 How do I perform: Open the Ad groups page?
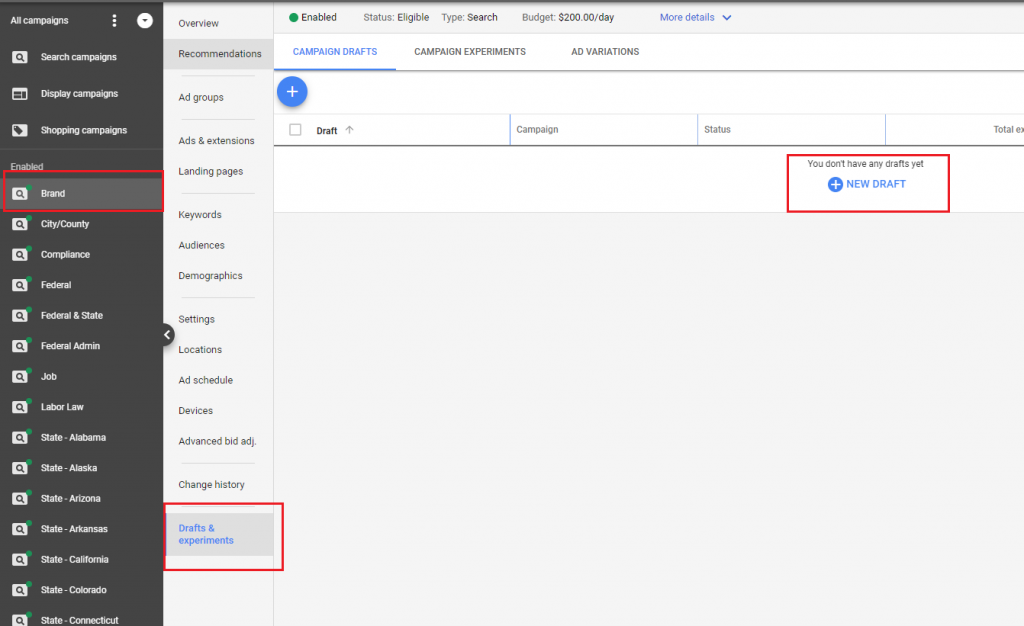click(201, 98)
